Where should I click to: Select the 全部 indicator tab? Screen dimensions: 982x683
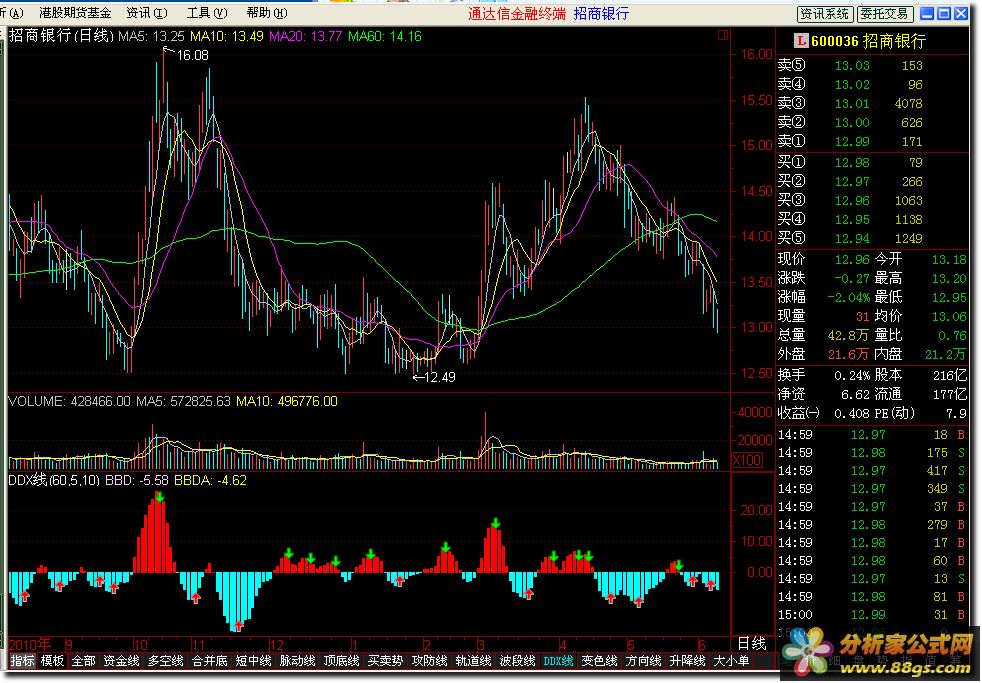[83, 660]
